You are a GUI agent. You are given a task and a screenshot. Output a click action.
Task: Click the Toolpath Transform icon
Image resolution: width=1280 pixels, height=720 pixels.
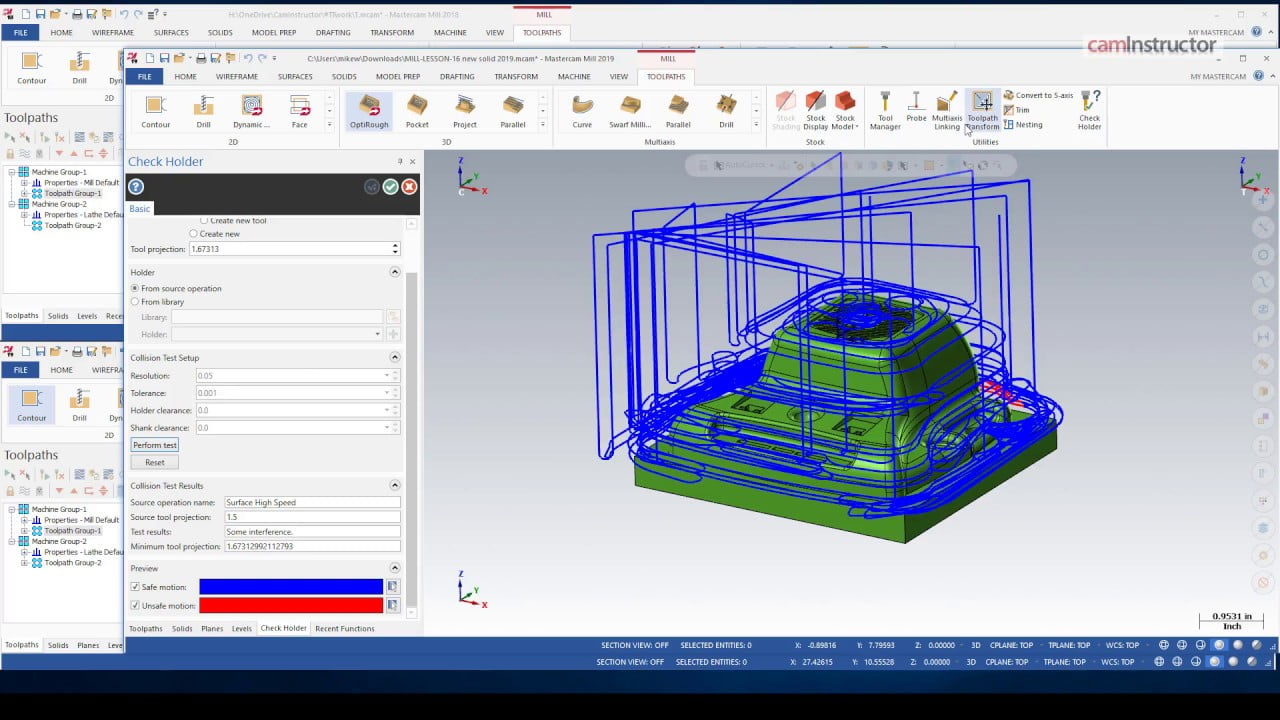tap(982, 111)
